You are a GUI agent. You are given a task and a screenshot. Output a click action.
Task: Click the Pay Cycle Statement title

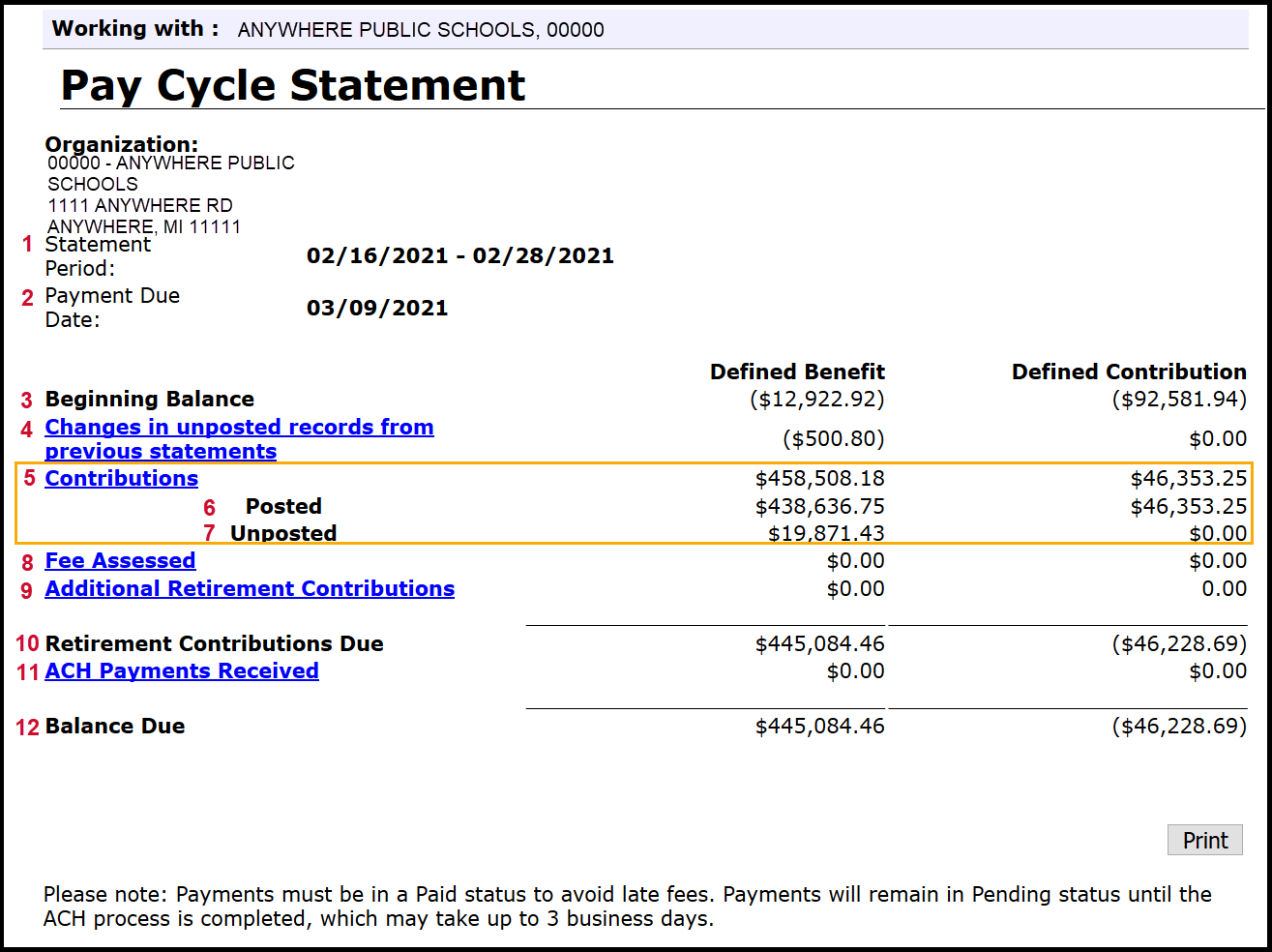point(293,85)
